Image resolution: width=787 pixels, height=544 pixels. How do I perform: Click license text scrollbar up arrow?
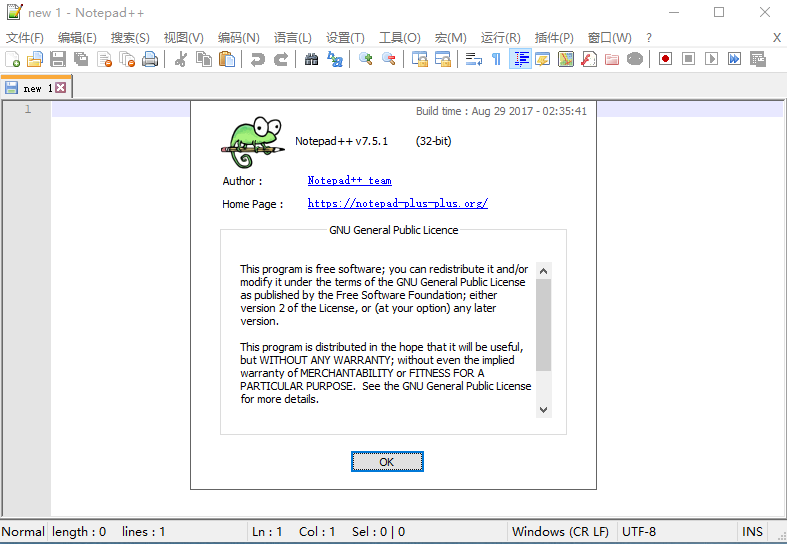point(544,271)
